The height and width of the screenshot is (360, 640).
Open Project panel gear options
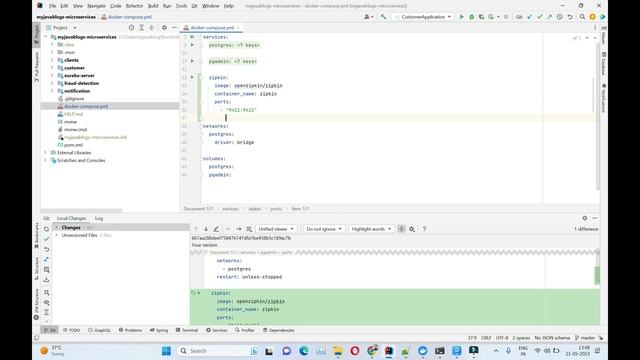tap(164, 28)
